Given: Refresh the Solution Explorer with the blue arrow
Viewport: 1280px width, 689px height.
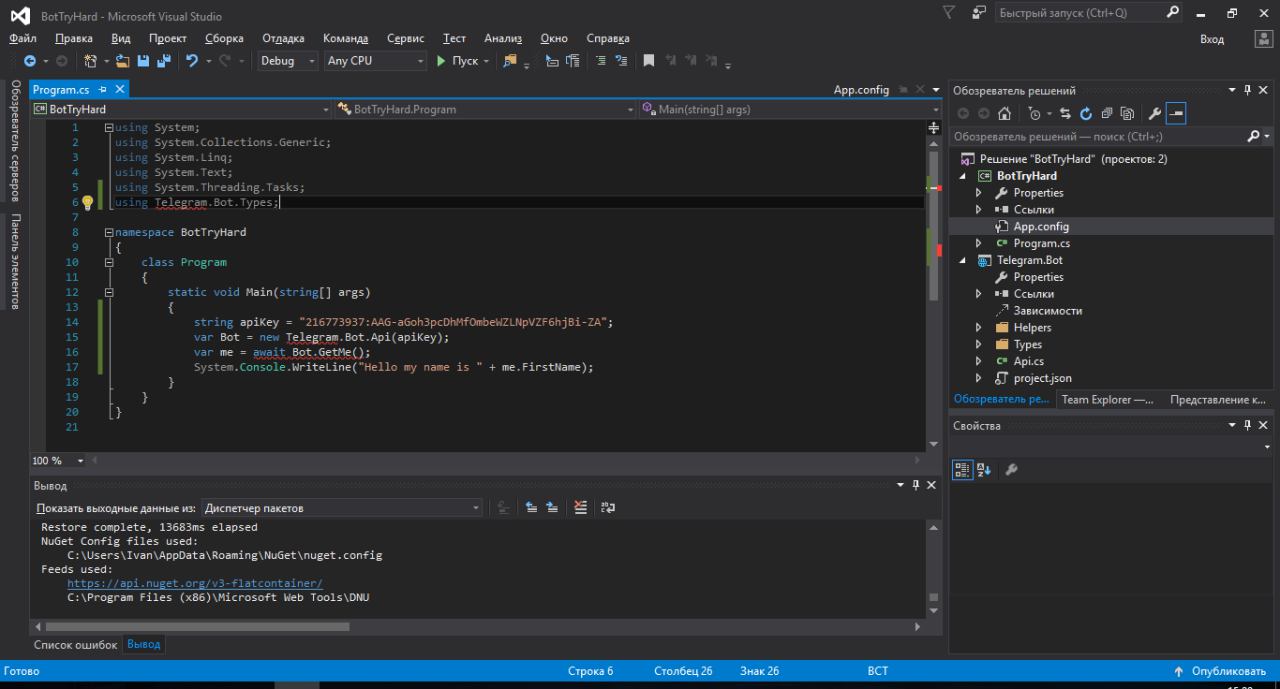Looking at the screenshot, I should tap(1086, 114).
